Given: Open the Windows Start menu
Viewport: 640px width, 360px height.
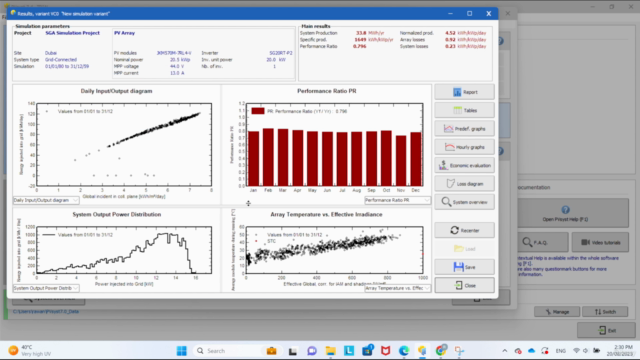Looking at the screenshot, I should [182, 351].
